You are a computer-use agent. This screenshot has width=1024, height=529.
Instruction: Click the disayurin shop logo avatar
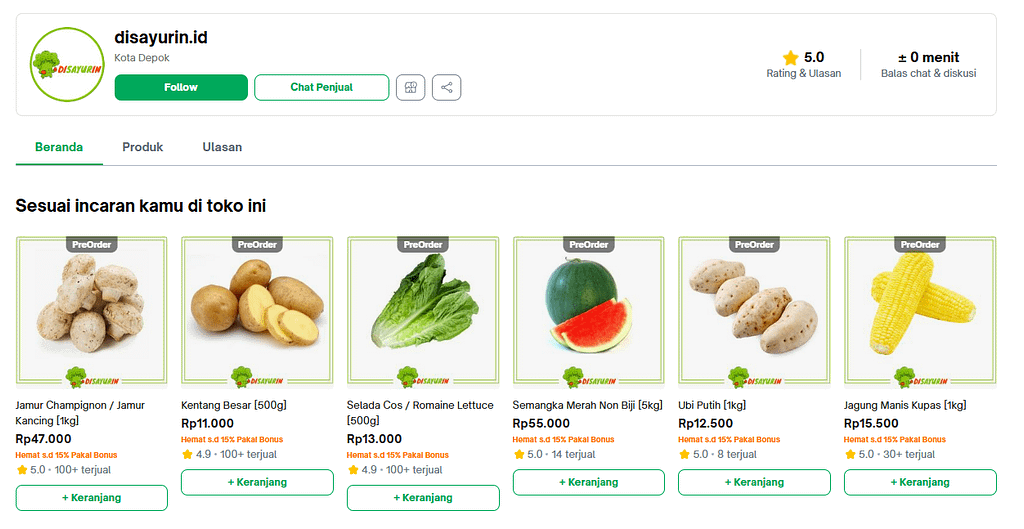point(67,65)
